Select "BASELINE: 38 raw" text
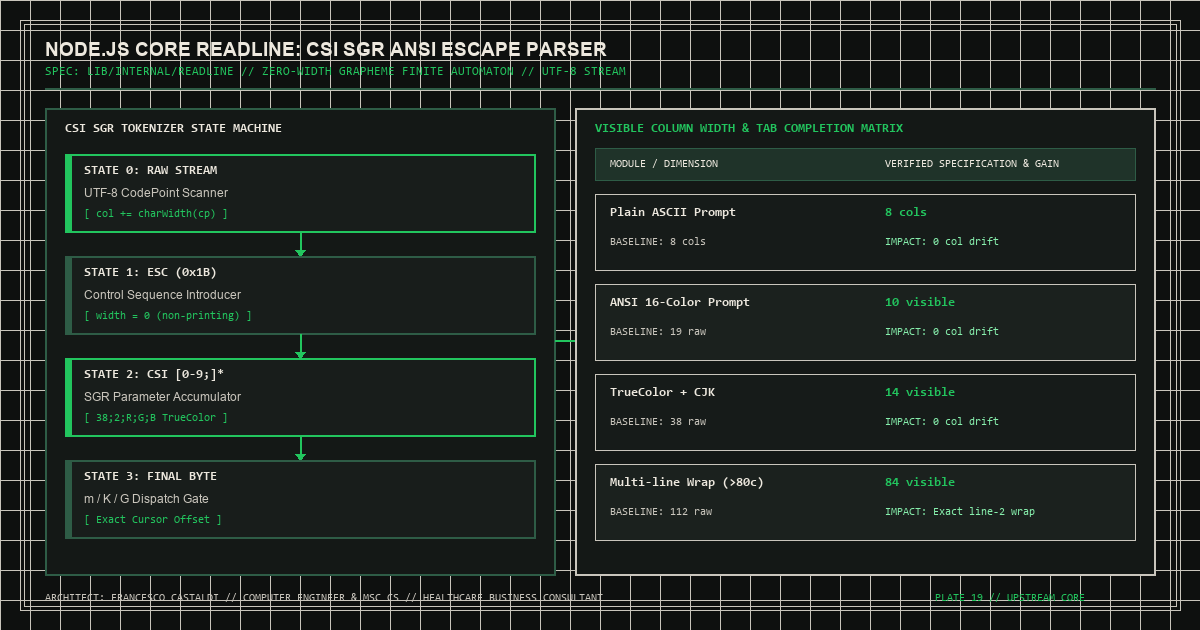 pyautogui.click(x=658, y=422)
